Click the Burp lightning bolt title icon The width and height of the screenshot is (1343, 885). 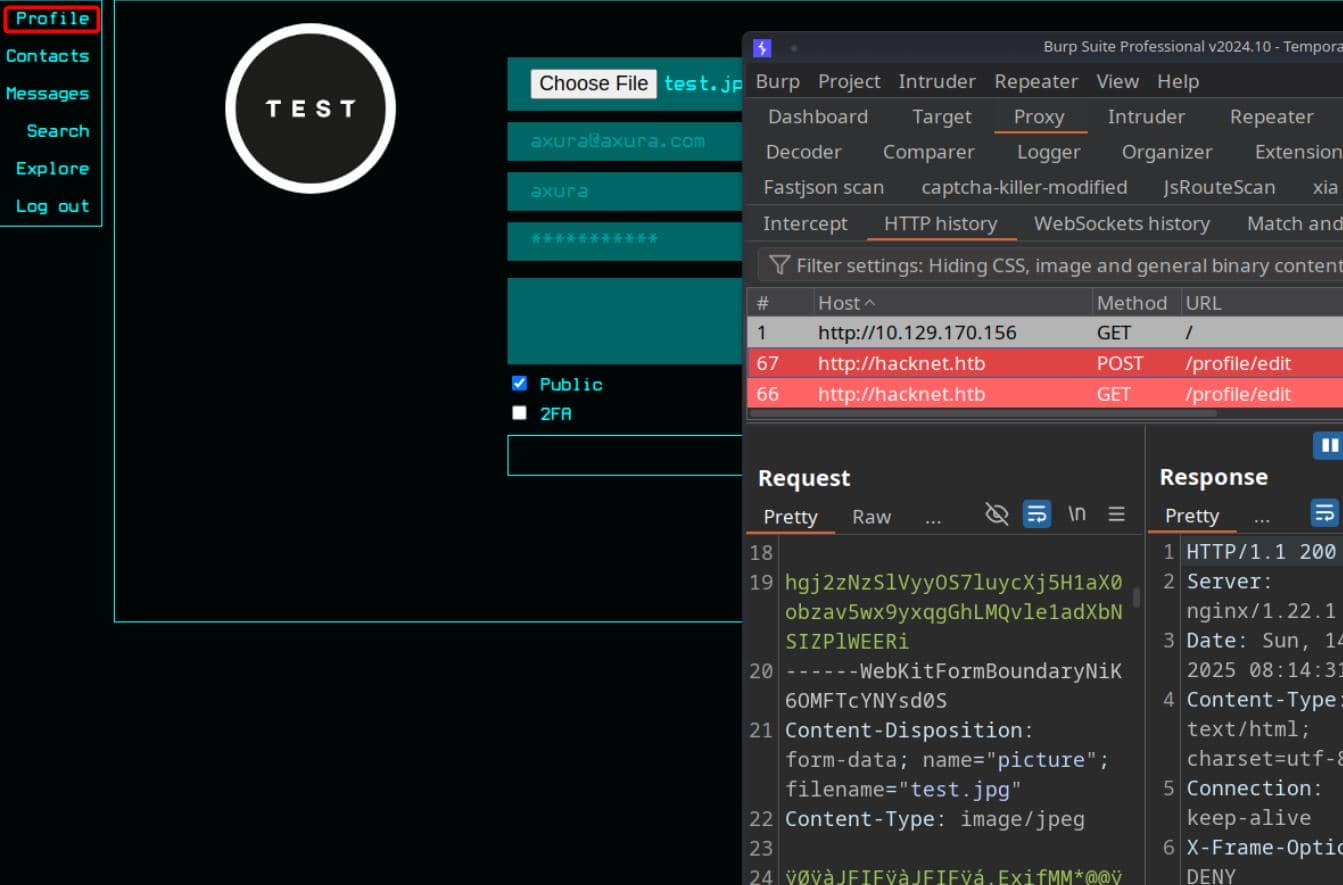point(763,47)
